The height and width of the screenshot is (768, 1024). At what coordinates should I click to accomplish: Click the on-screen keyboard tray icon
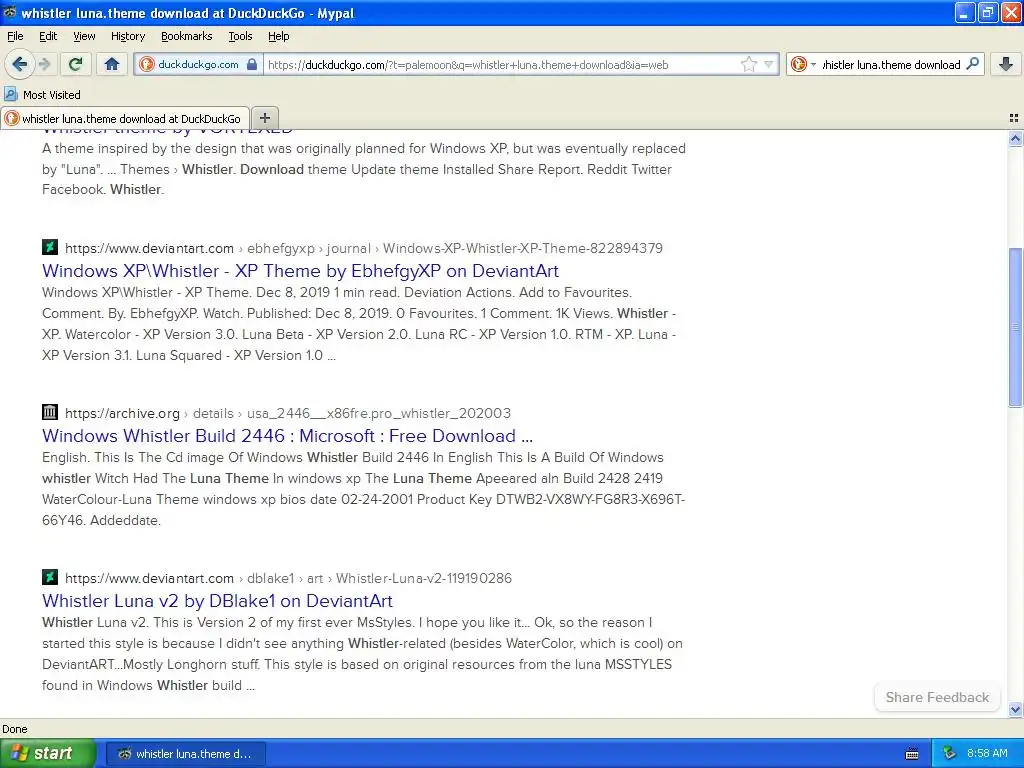click(x=912, y=754)
